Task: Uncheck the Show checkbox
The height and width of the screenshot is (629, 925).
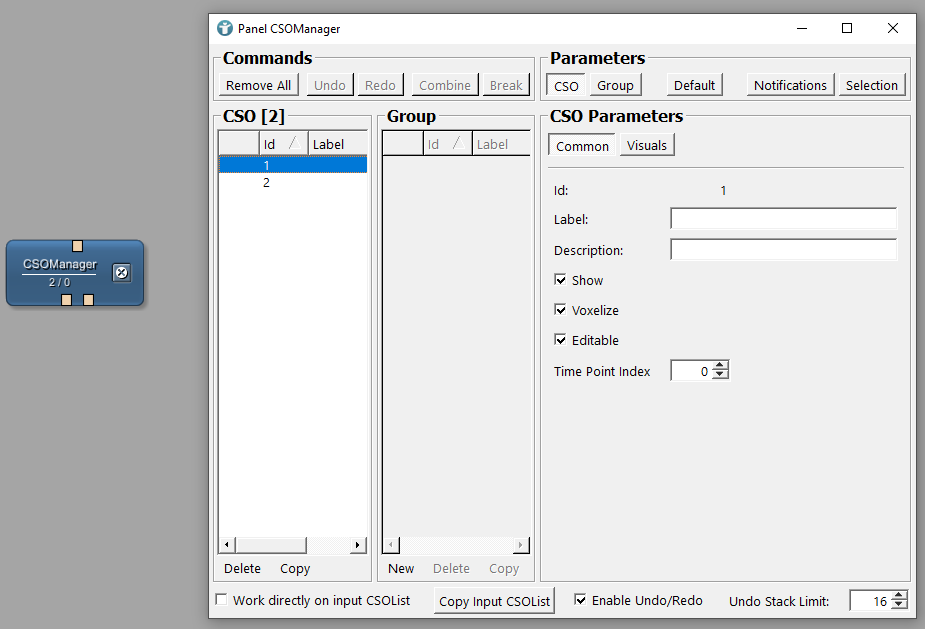Action: click(x=560, y=281)
